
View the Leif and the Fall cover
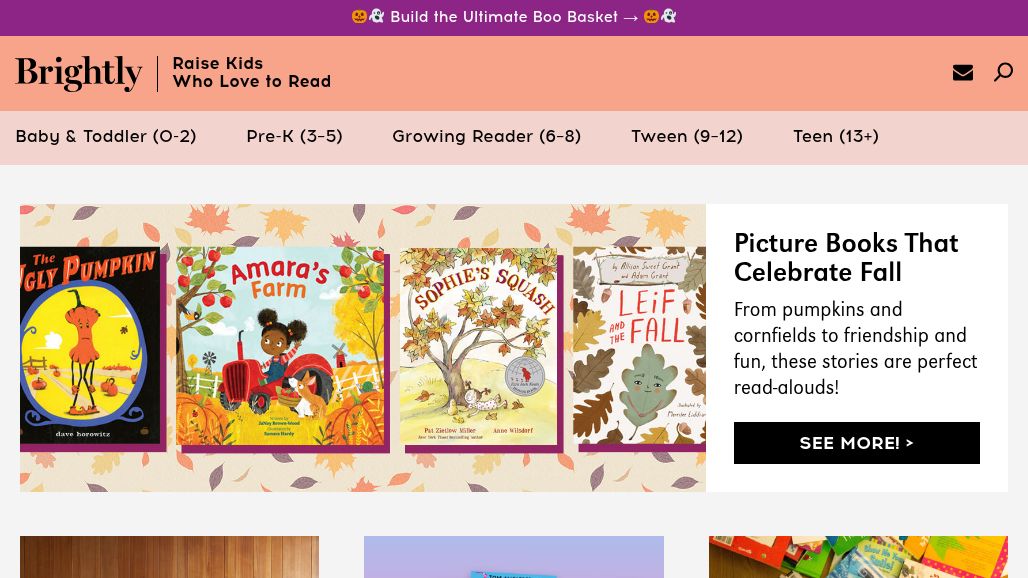[x=638, y=346]
